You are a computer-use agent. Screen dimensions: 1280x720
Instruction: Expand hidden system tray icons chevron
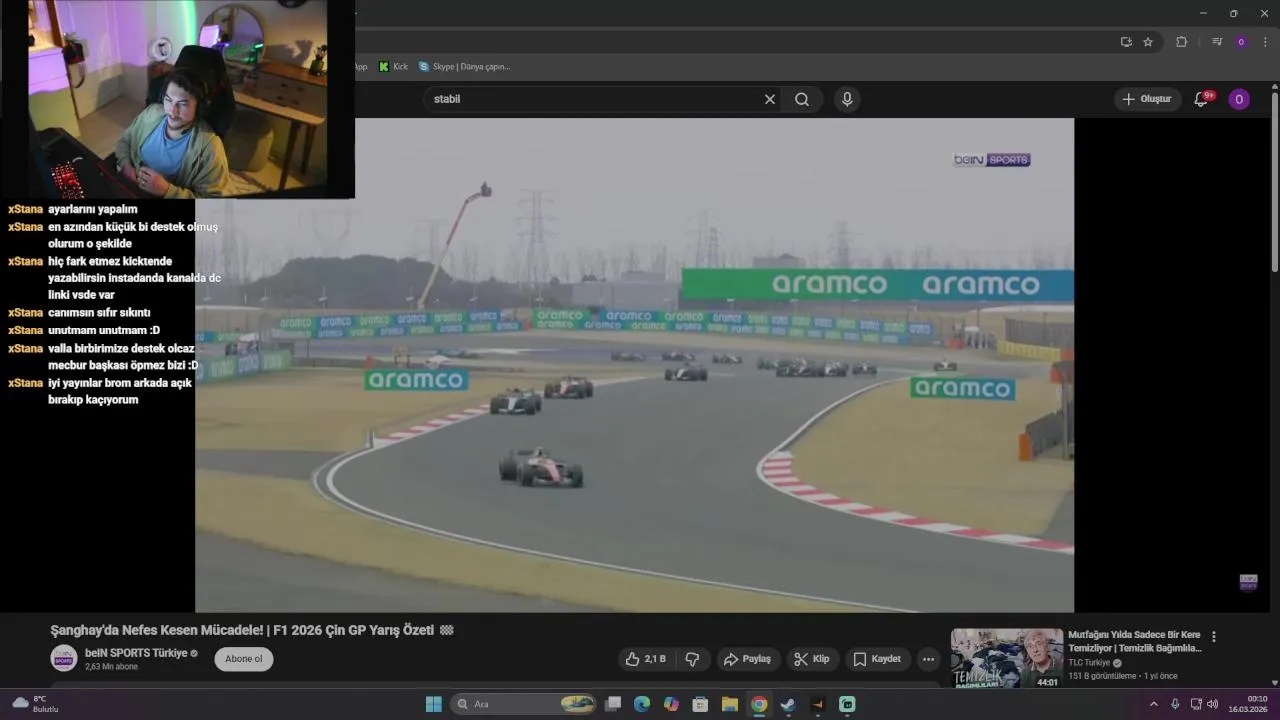click(x=1153, y=704)
